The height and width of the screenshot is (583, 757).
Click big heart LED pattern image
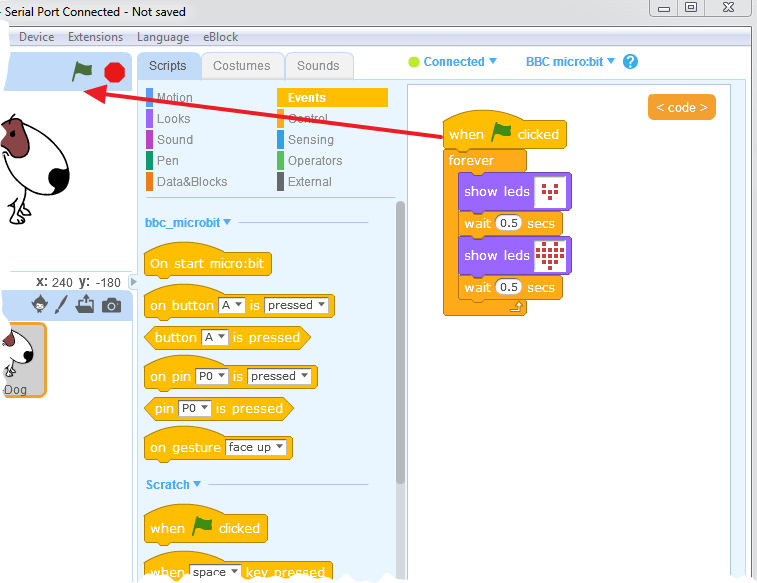coord(550,256)
